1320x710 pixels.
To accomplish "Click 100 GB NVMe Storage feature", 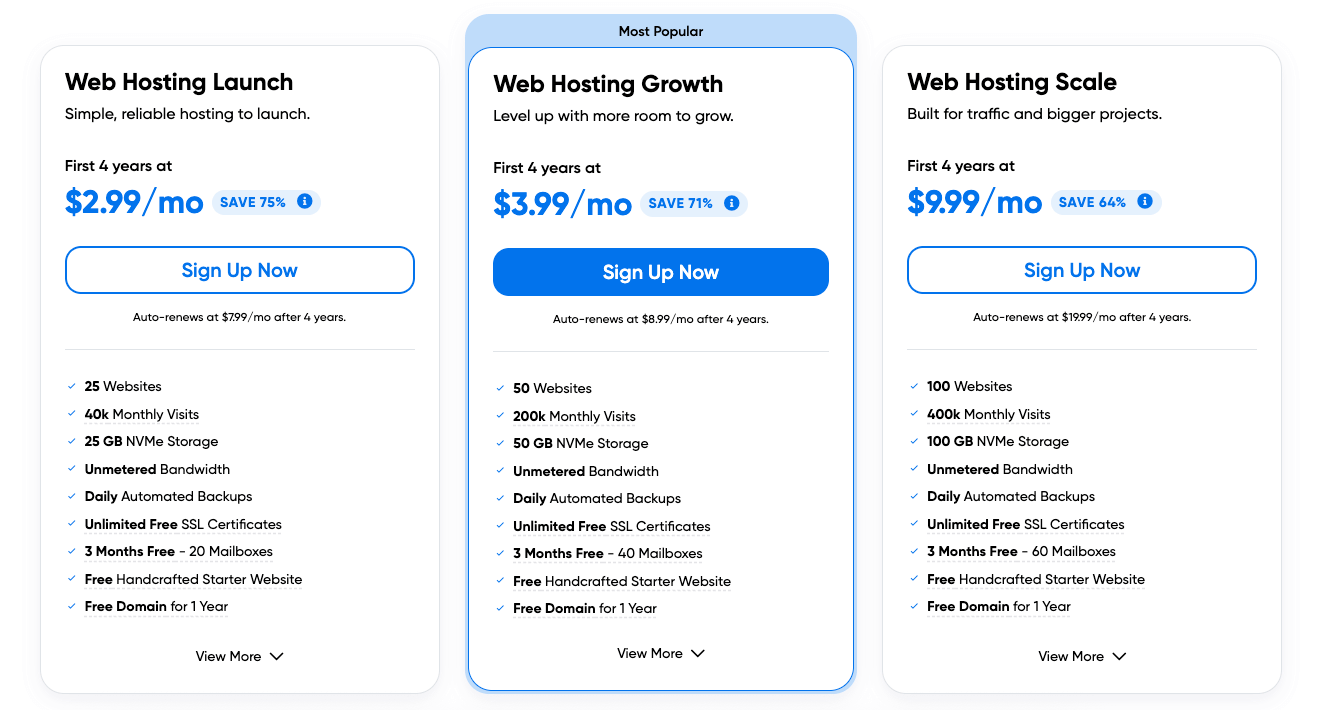I will coord(997,441).
